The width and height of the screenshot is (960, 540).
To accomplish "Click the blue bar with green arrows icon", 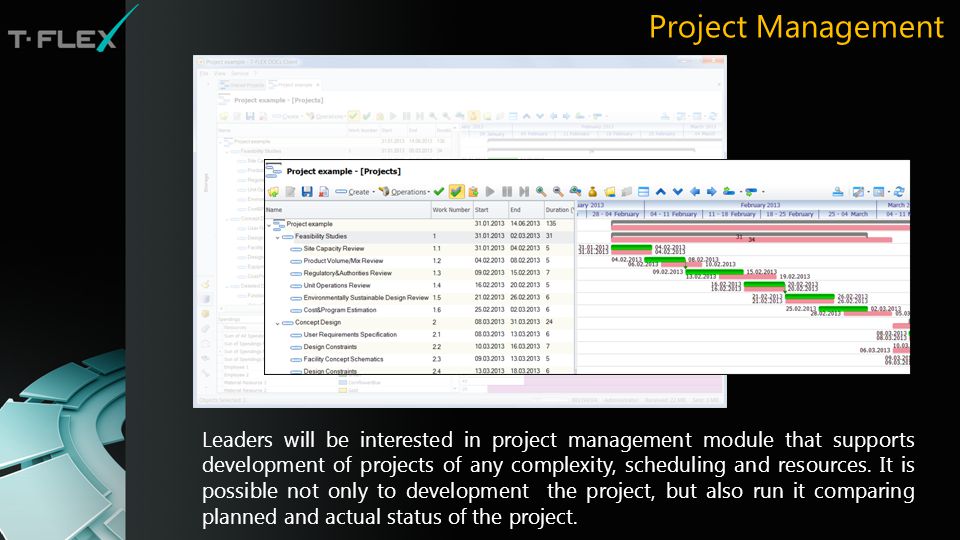I will (x=751, y=192).
